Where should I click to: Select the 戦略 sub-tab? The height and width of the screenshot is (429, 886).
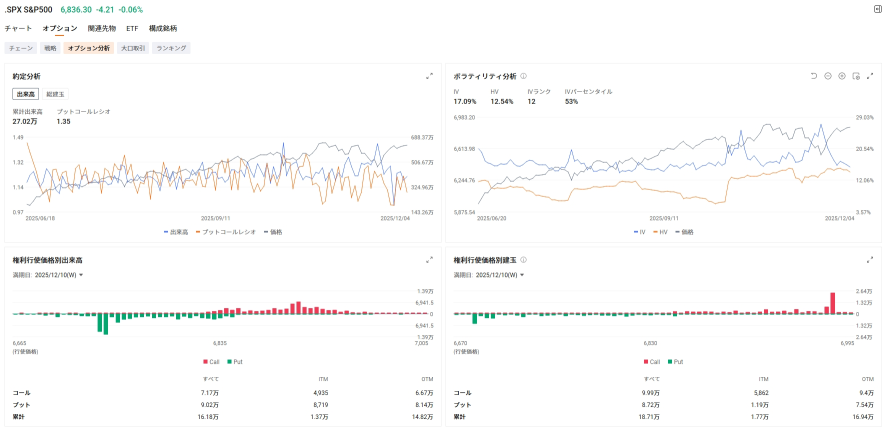coord(50,49)
